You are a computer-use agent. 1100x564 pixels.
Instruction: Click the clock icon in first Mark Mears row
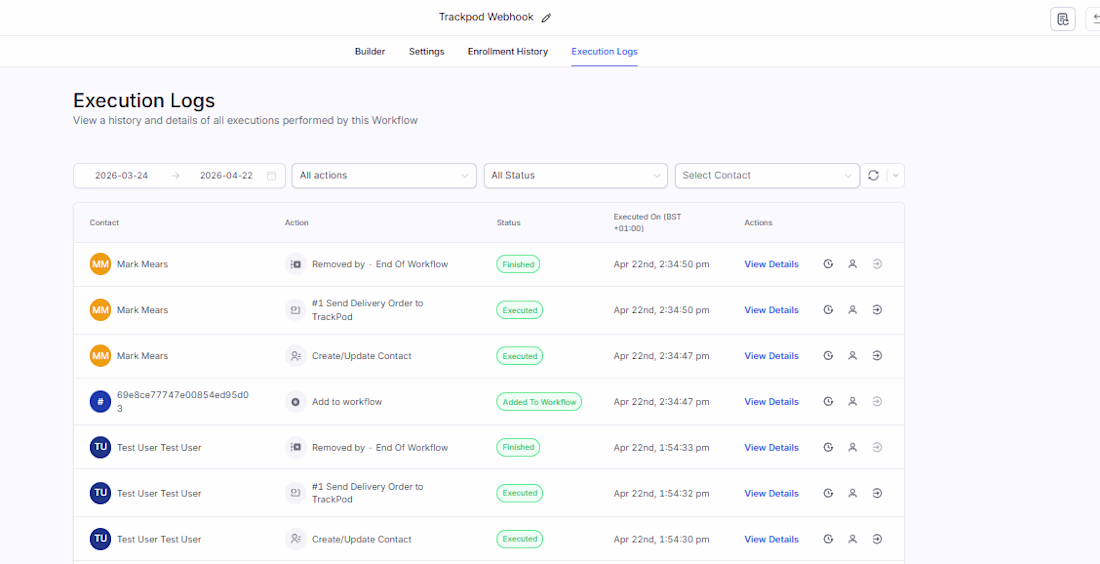828,264
